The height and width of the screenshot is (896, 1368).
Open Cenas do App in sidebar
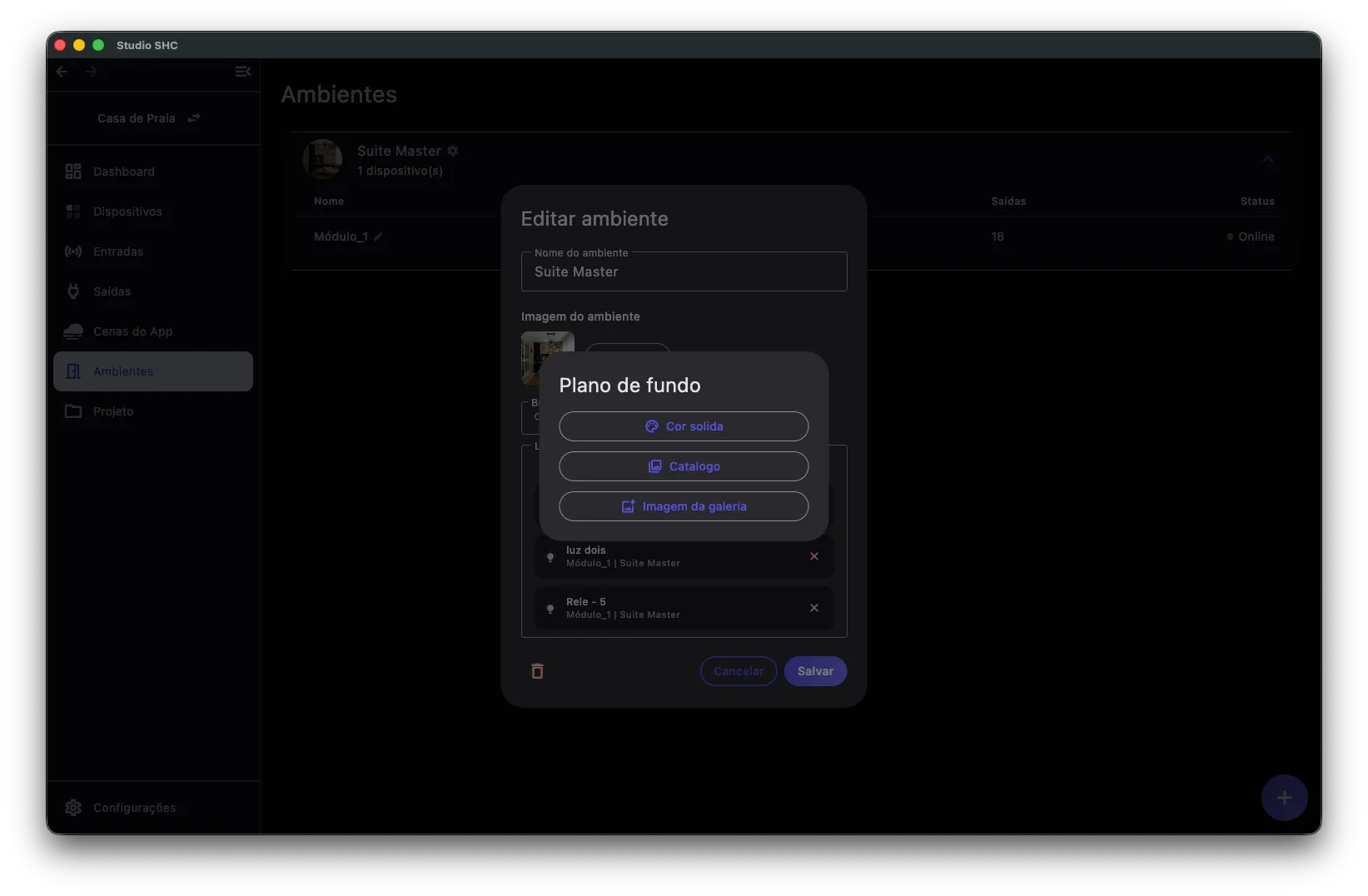153,331
